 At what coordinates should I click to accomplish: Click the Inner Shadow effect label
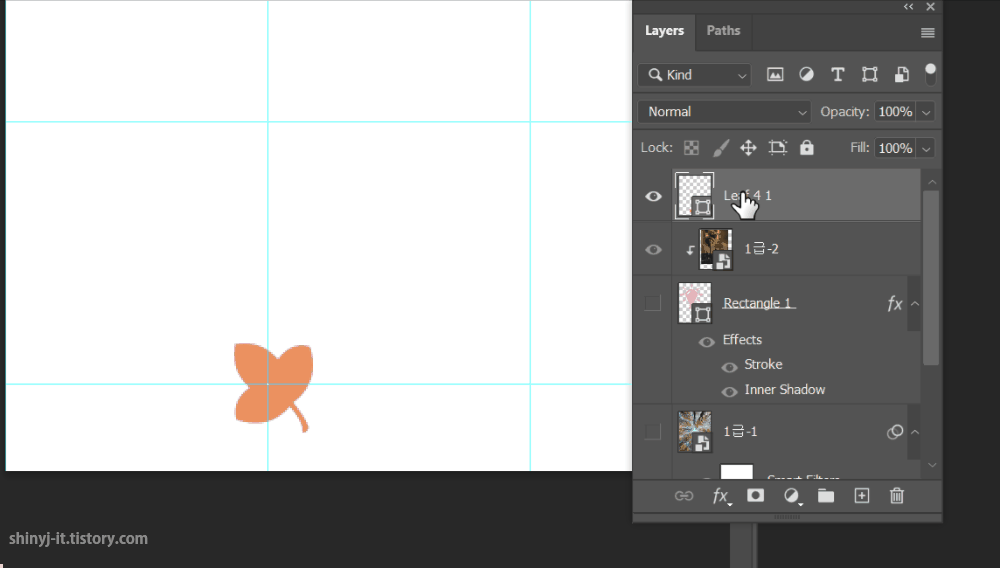click(x=785, y=390)
